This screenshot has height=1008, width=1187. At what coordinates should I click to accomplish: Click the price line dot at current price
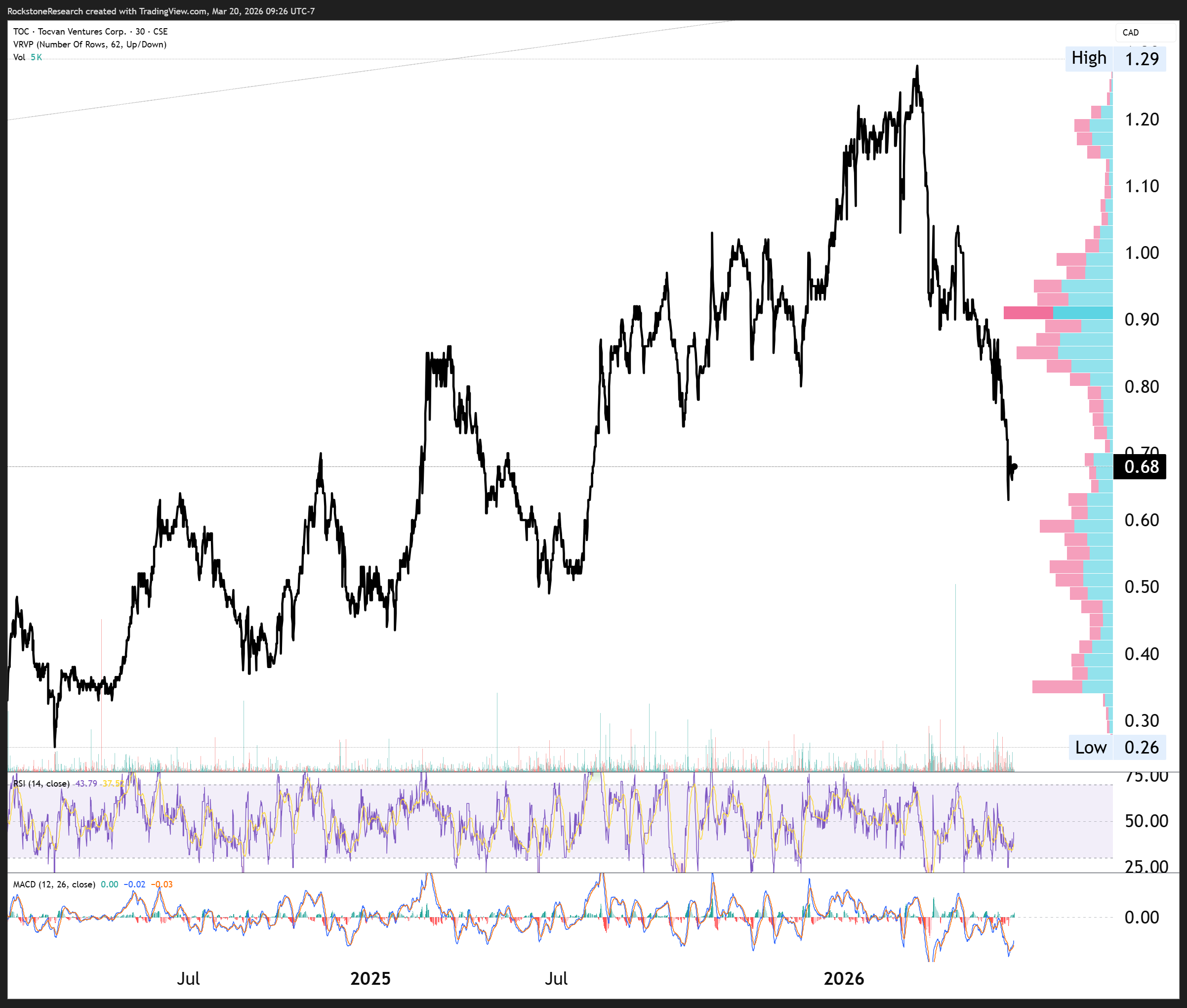click(x=1015, y=466)
